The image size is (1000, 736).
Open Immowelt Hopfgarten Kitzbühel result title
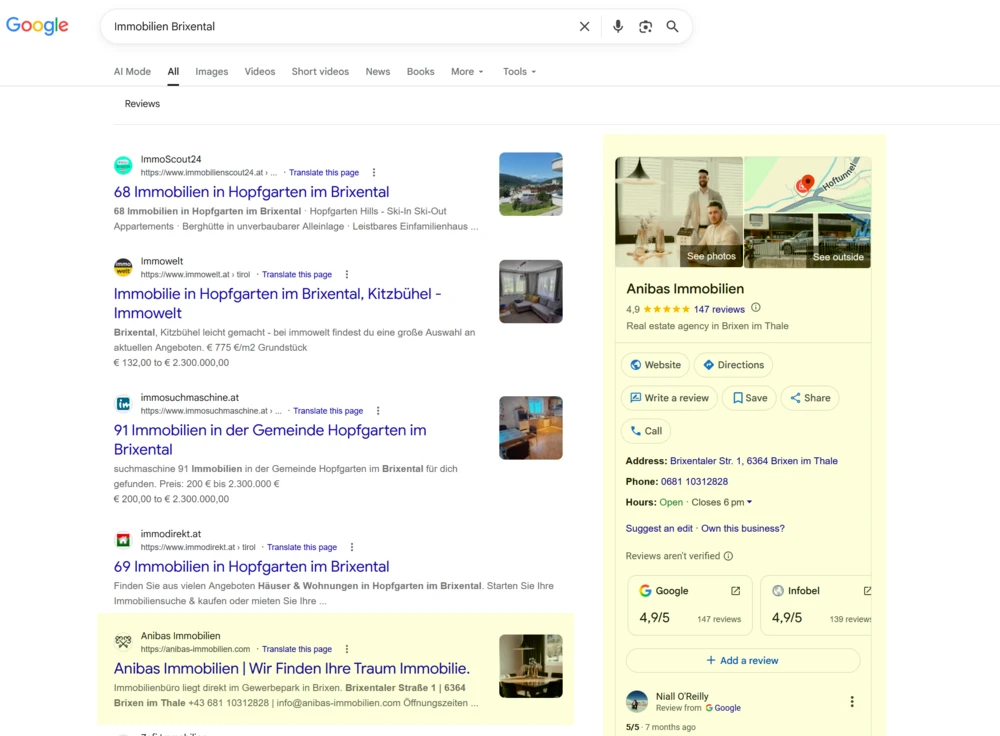click(x=277, y=304)
